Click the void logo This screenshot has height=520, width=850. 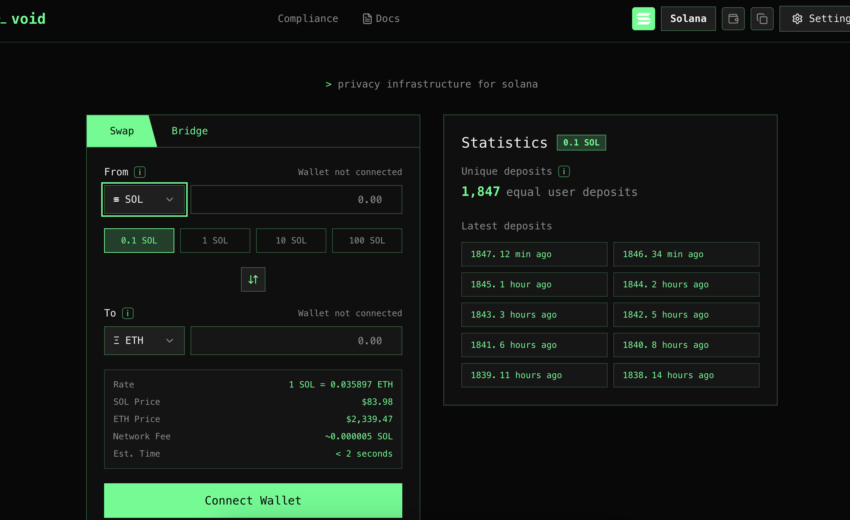[23, 19]
